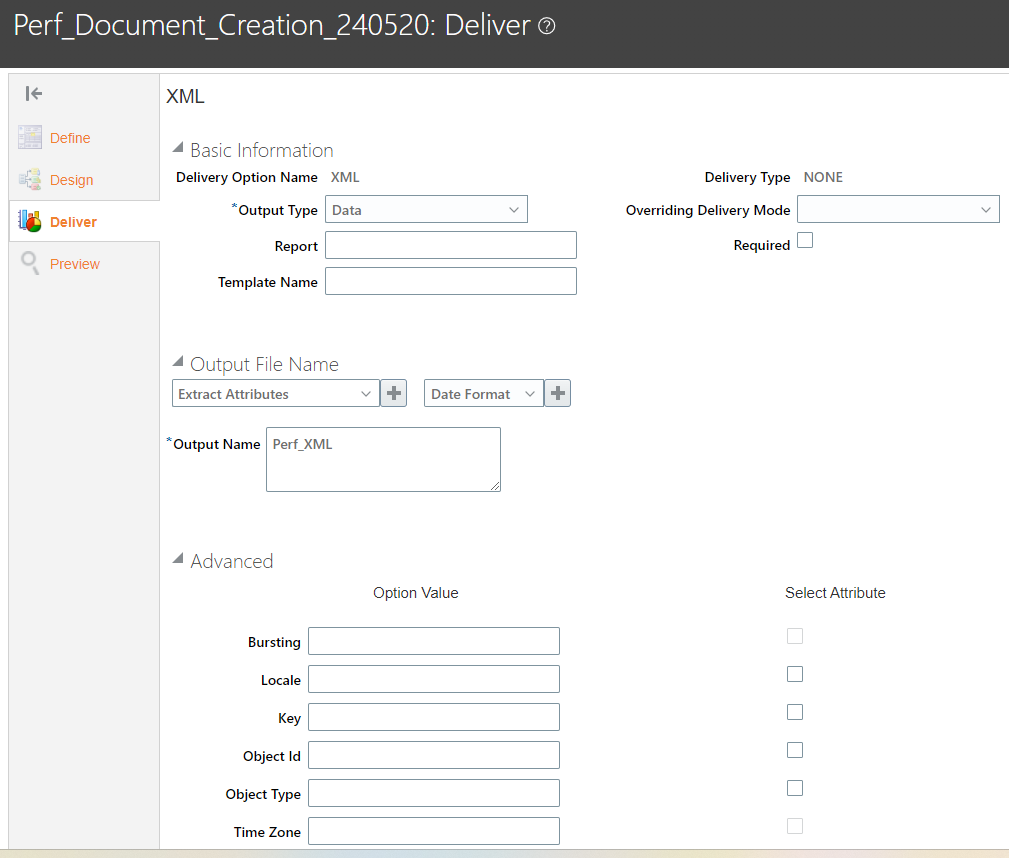
Task: Click the Deliver chart icon
Action: 30,221
